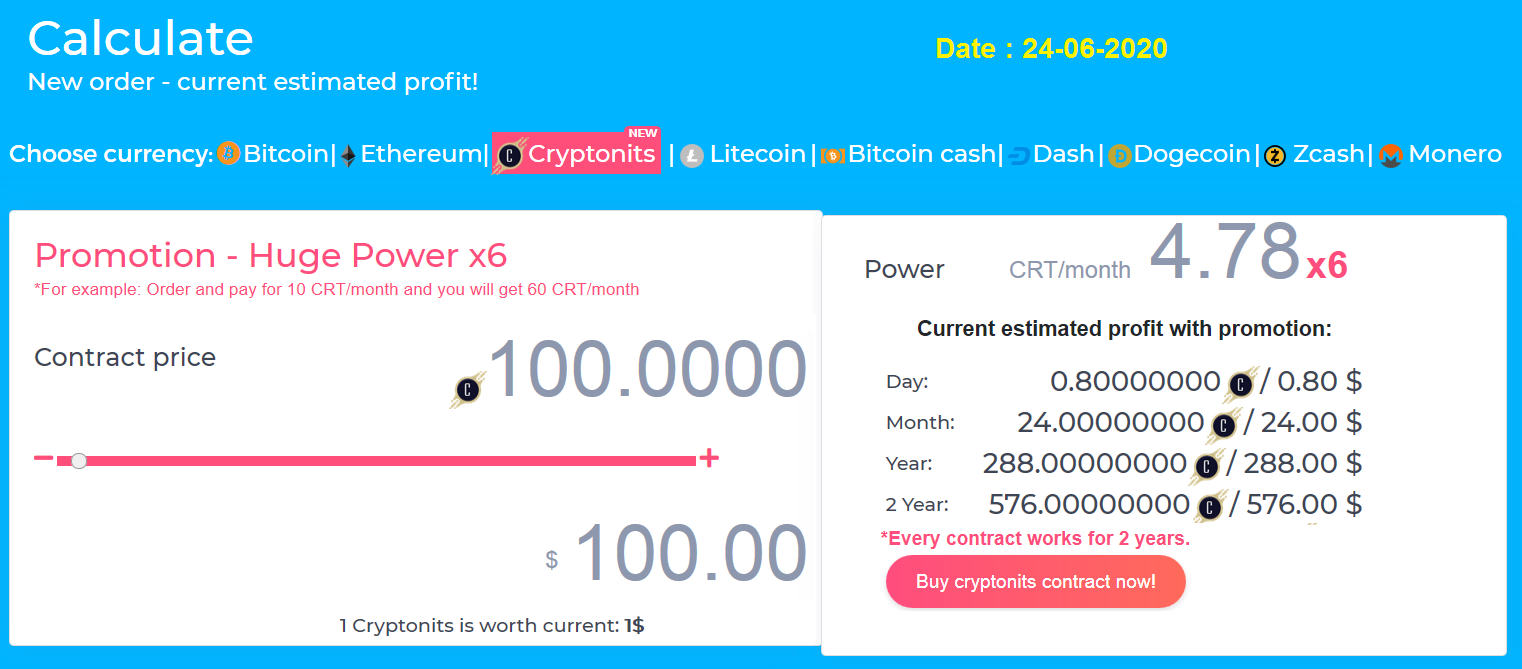Click the Bitcoin cash icon
Viewport: 1522px width, 669px height.
pos(833,156)
